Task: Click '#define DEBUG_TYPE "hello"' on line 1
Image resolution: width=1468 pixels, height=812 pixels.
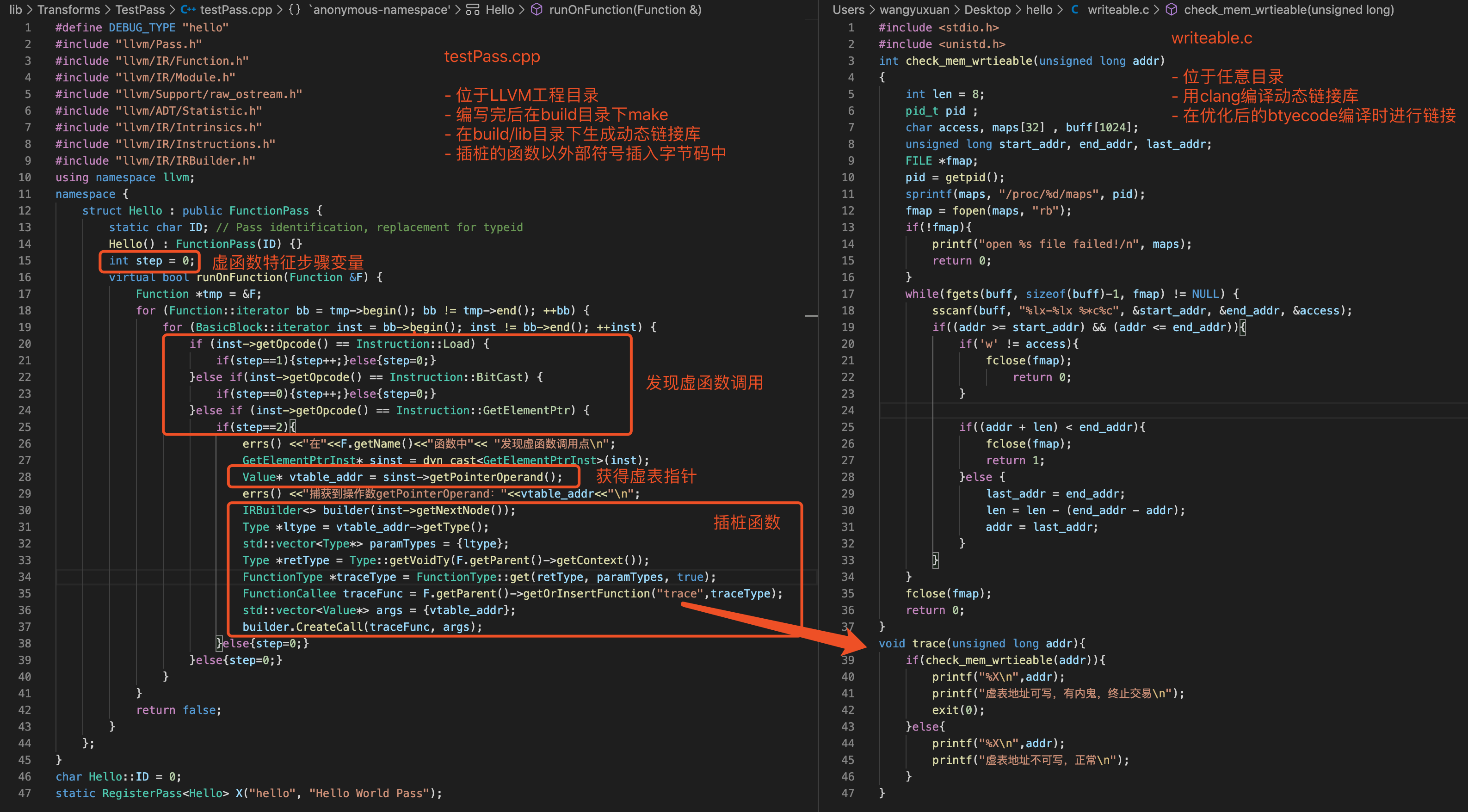Action: (x=142, y=27)
